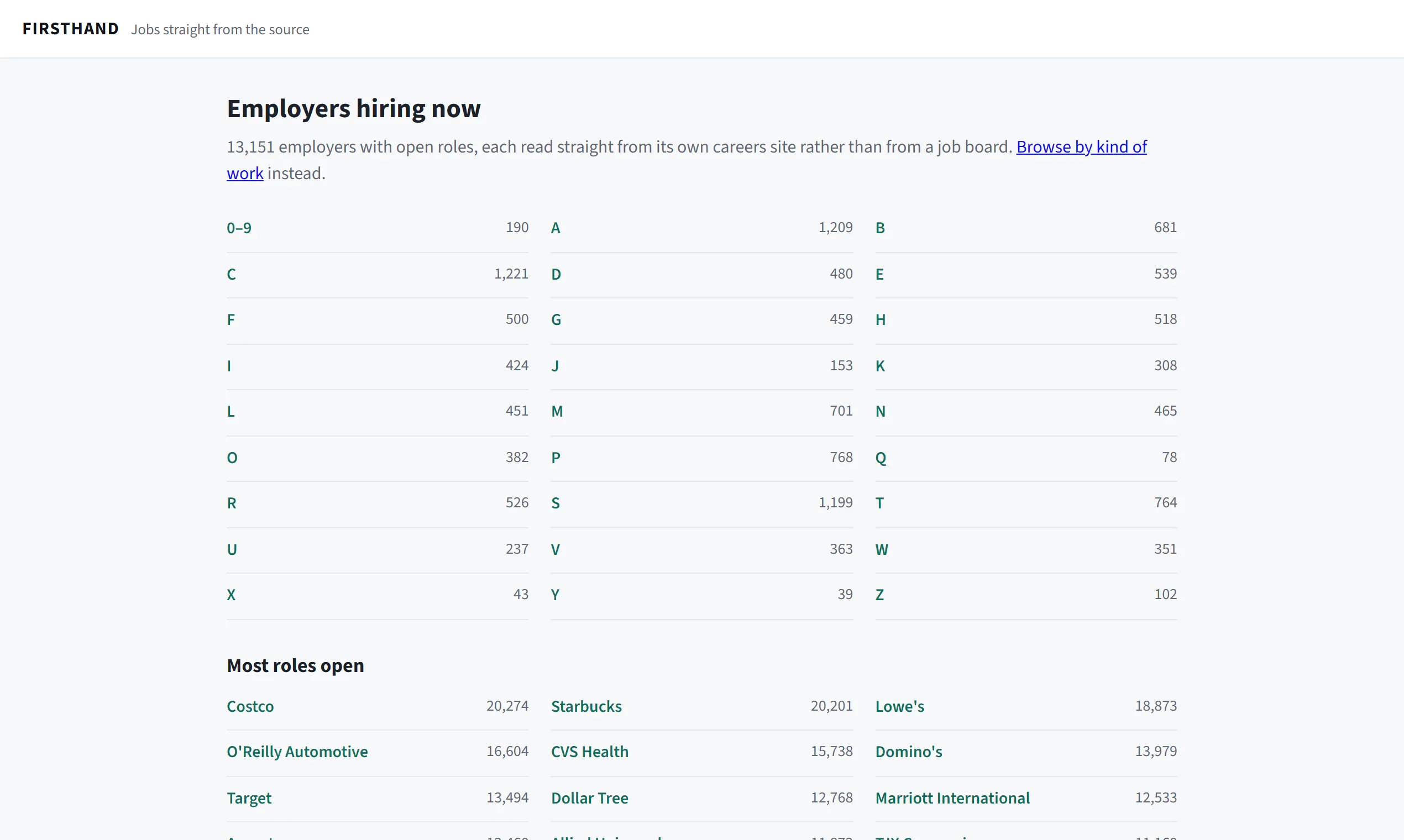
Task: Browse employers under letter B
Action: coord(880,228)
